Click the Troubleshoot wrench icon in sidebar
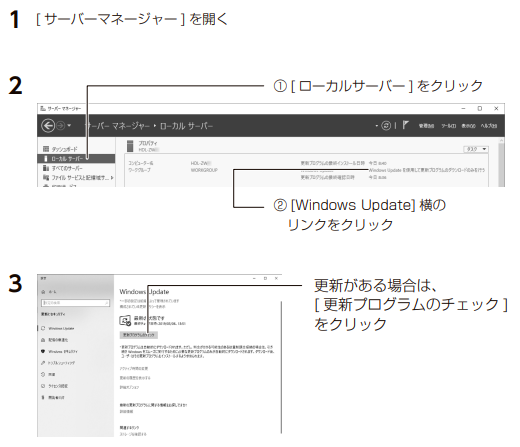The height and width of the screenshot is (447, 520). click(43, 363)
